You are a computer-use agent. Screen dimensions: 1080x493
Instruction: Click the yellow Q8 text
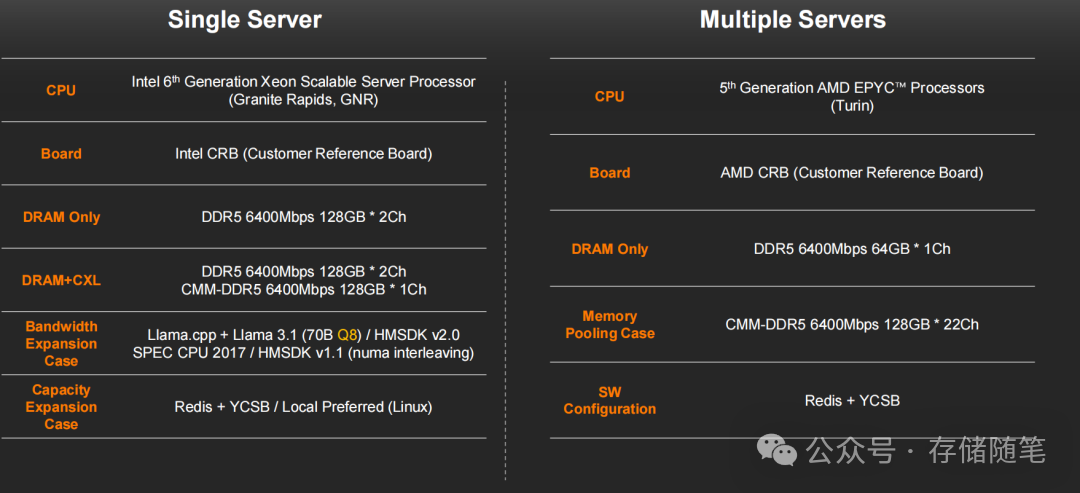click(x=346, y=335)
